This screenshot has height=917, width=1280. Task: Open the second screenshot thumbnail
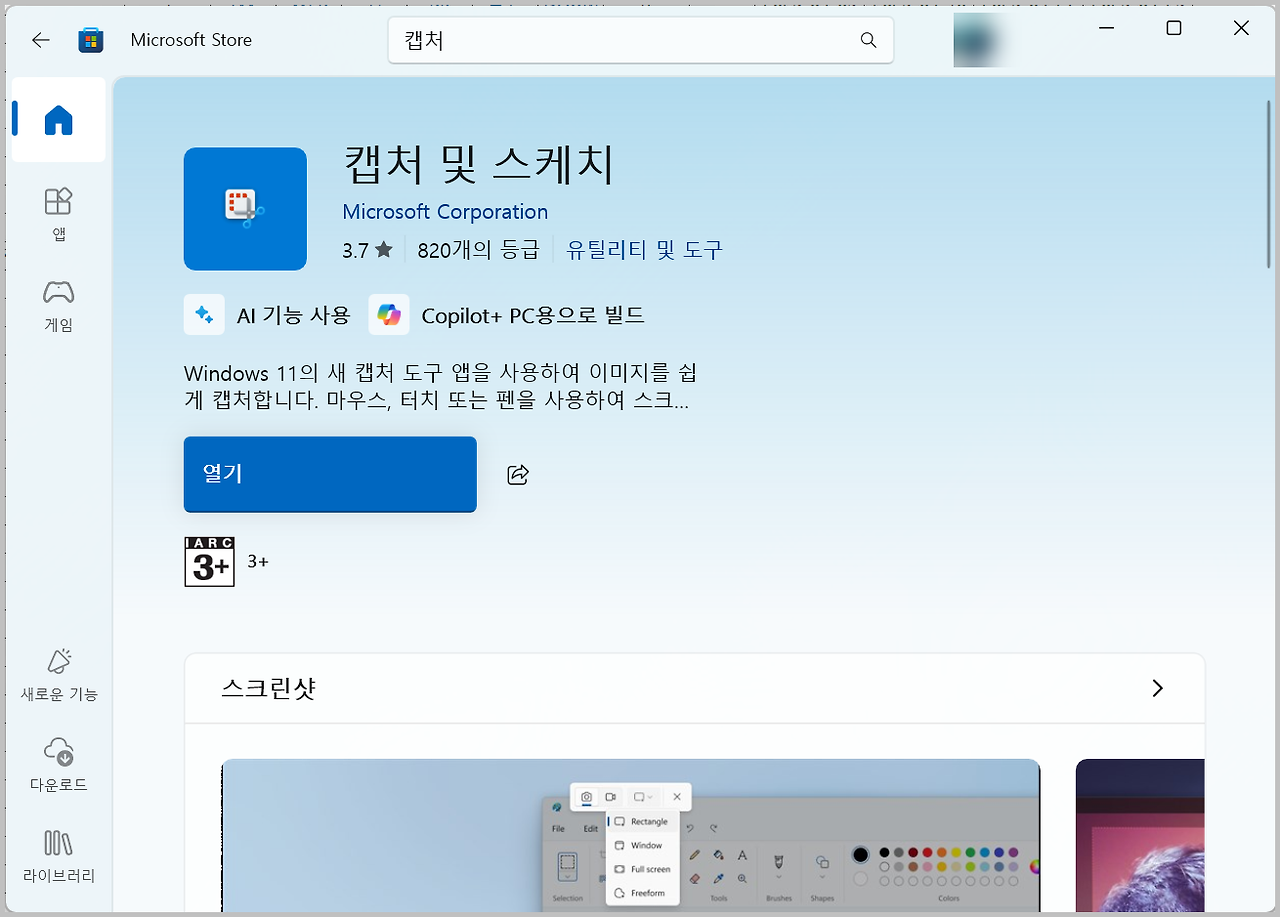tap(1140, 835)
